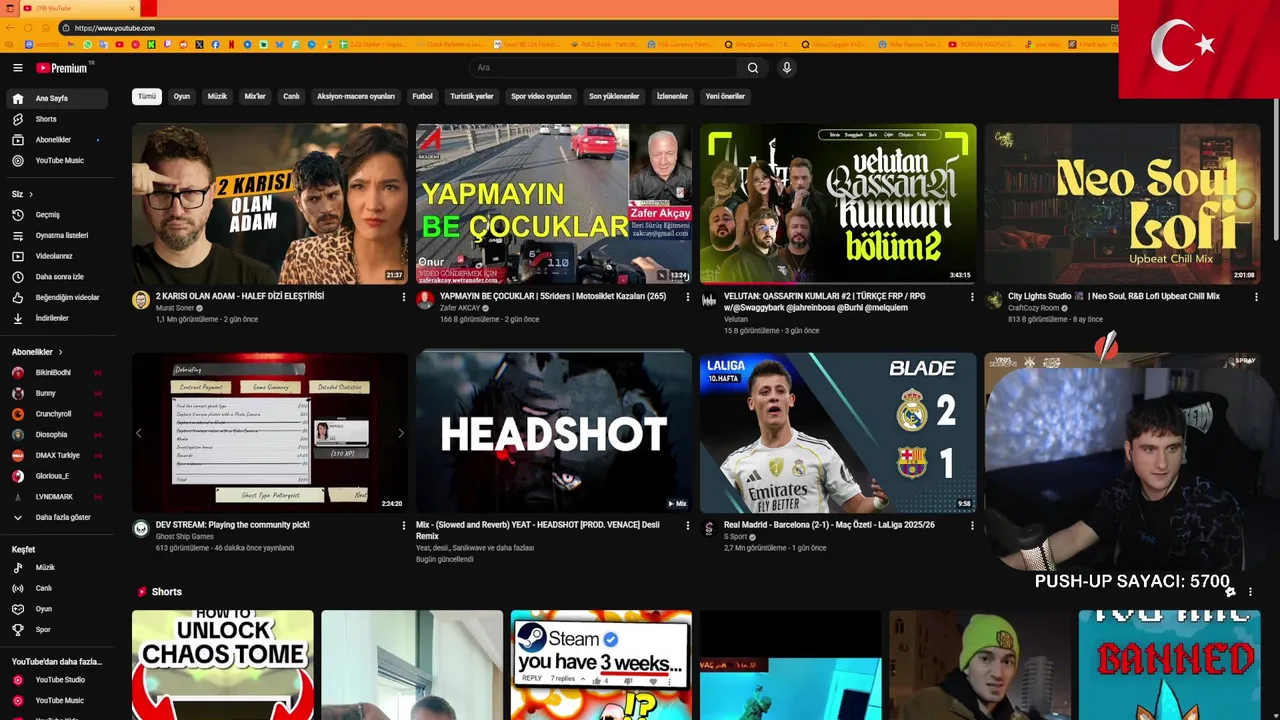Open HEADSHOT mix thumbnail
The image size is (1280, 720).
554,432
